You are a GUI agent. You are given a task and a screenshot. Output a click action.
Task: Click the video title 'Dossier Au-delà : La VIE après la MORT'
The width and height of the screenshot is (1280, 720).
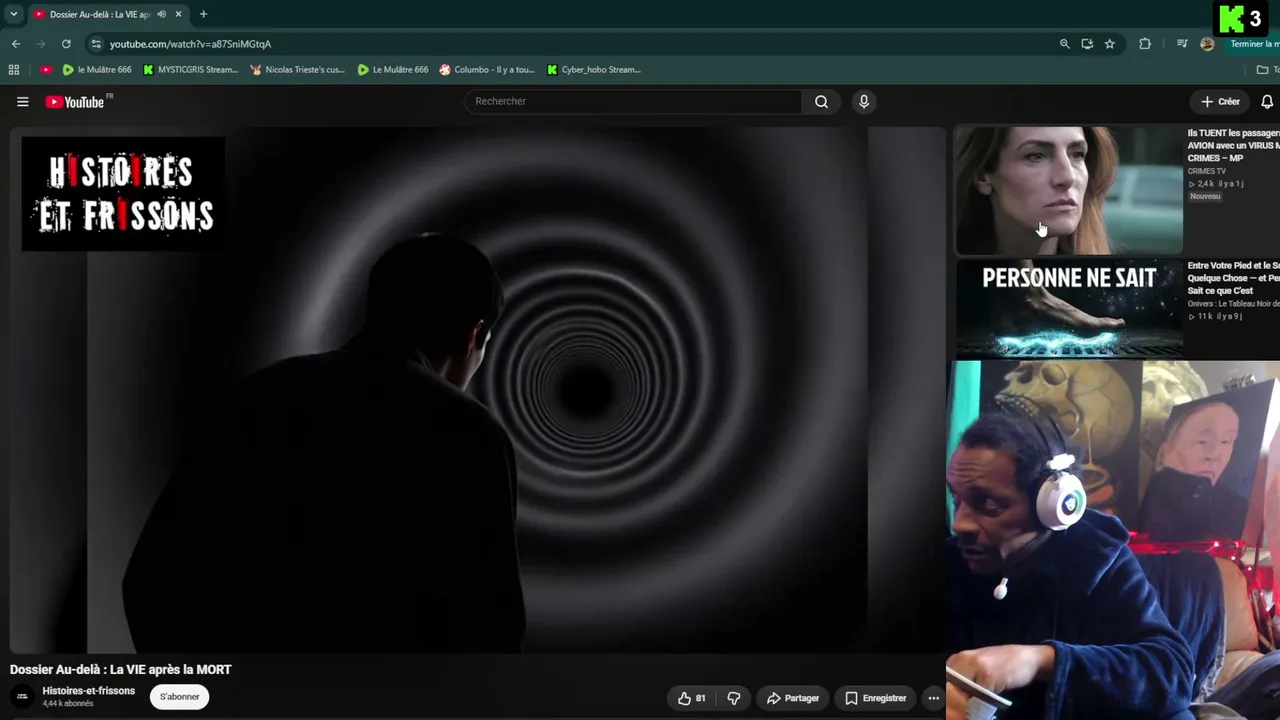[121, 670]
